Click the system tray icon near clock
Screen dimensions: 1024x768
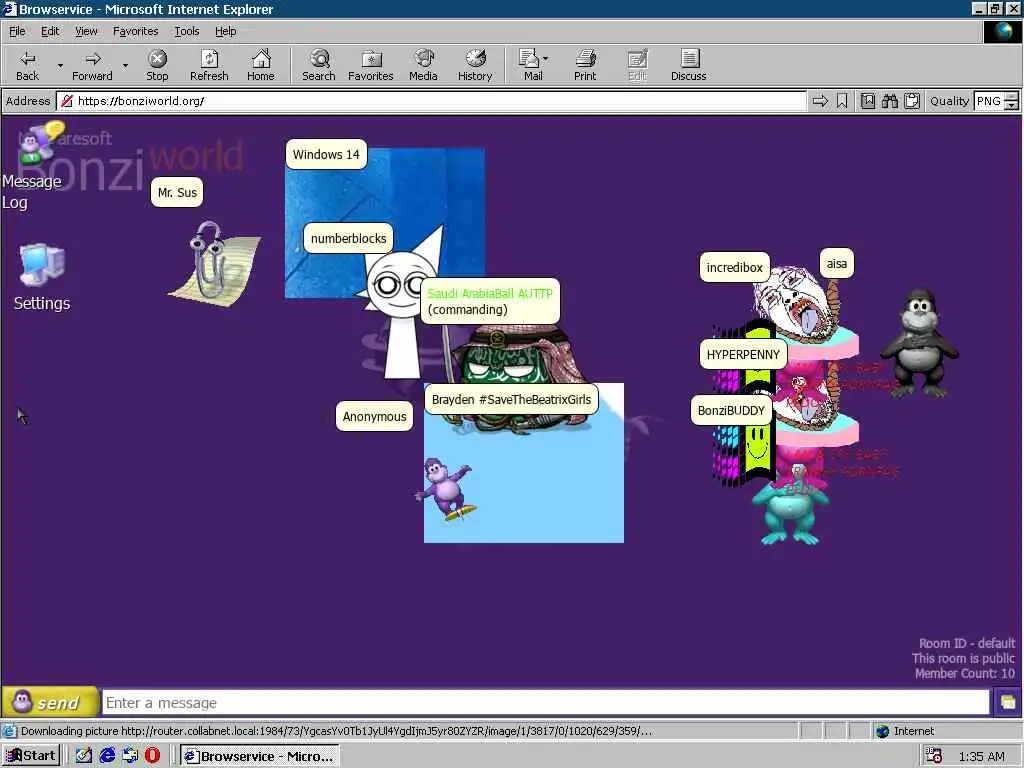coord(934,756)
